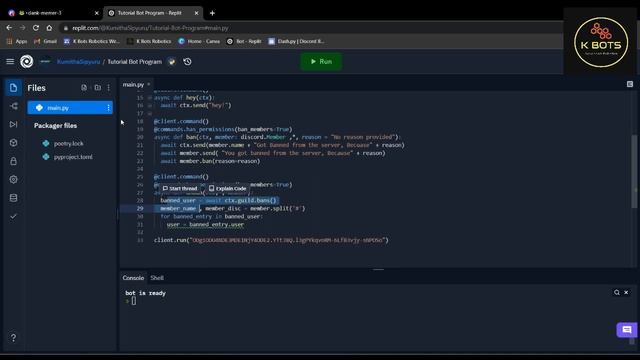Close the main.py editor tab
The image size is (640, 360).
pyautogui.click(x=149, y=84)
